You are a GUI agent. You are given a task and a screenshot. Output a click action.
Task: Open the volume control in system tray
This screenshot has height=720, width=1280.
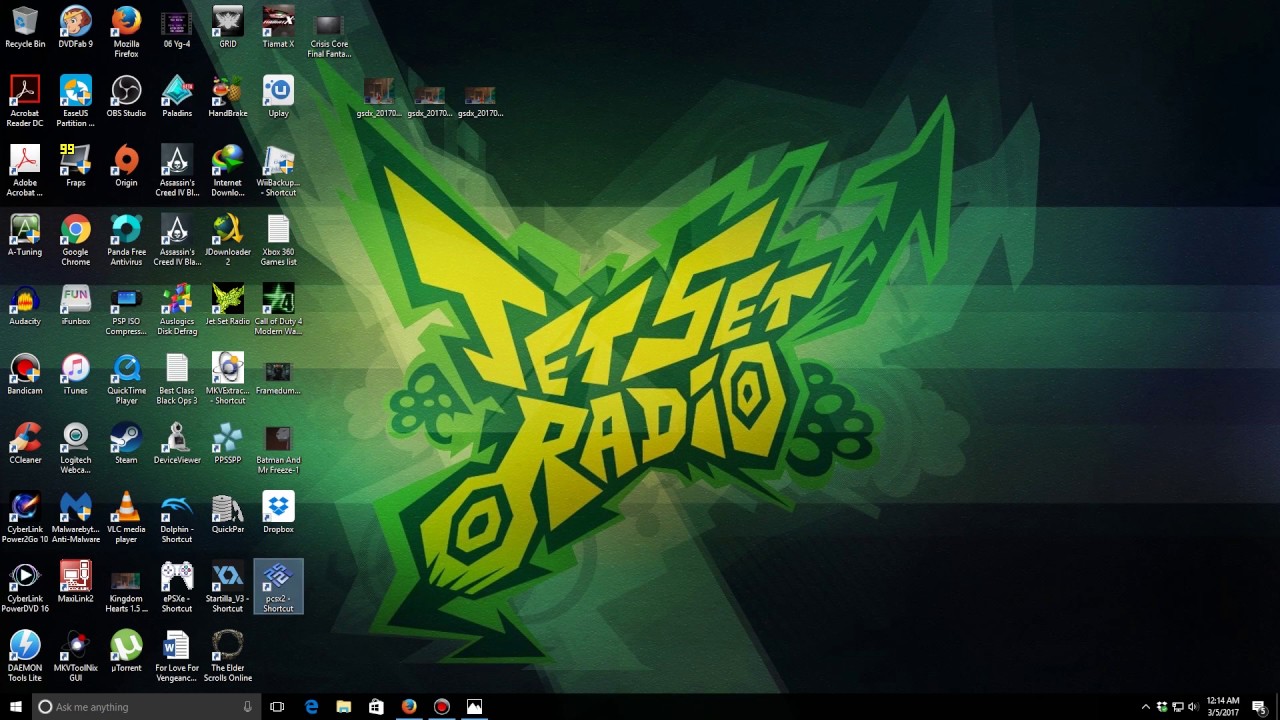coord(1192,707)
